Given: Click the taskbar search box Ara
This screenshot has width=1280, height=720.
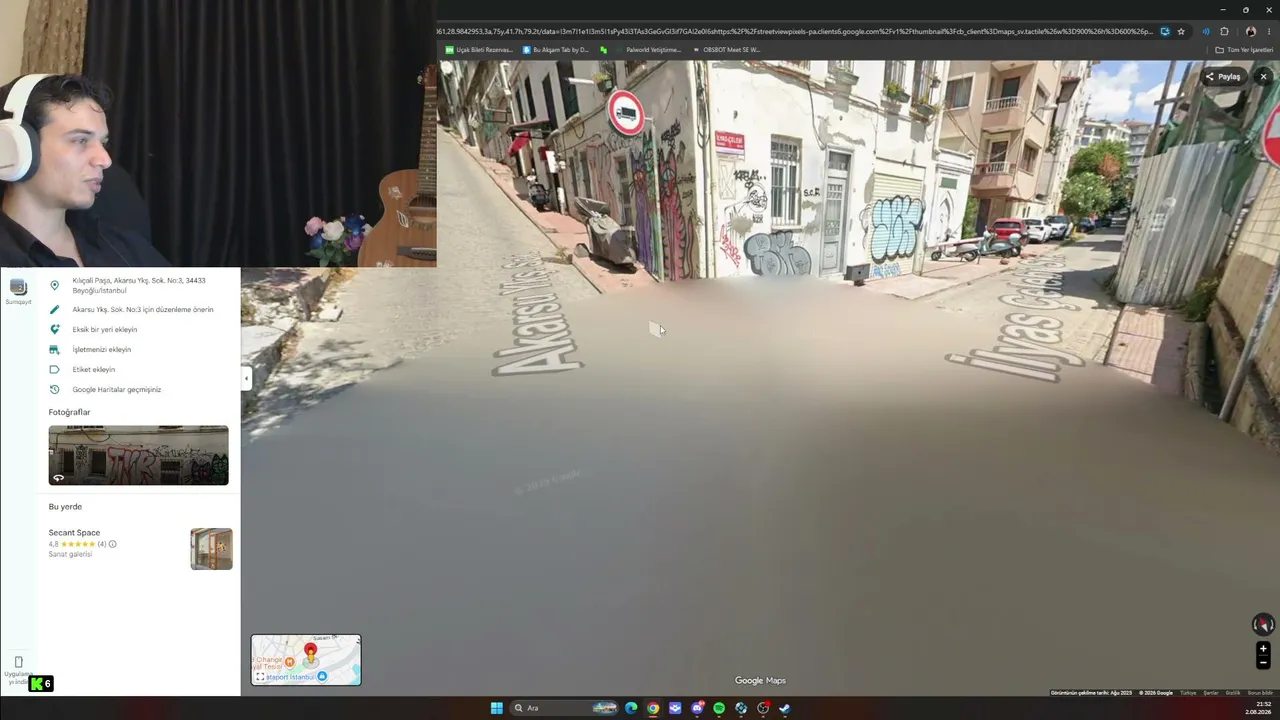Looking at the screenshot, I should point(563,708).
